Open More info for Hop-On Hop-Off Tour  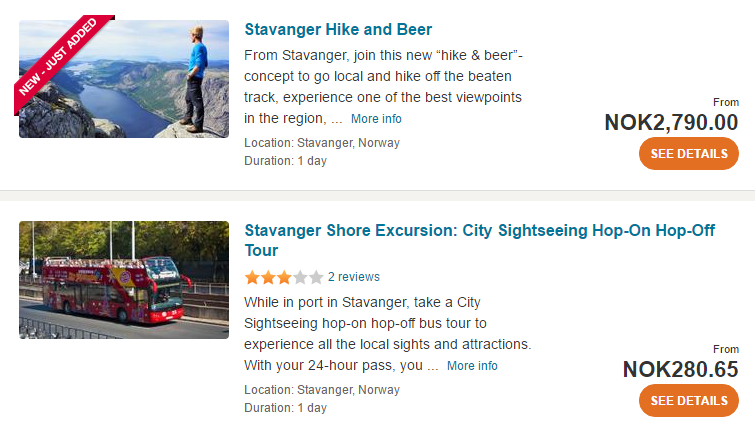click(472, 366)
